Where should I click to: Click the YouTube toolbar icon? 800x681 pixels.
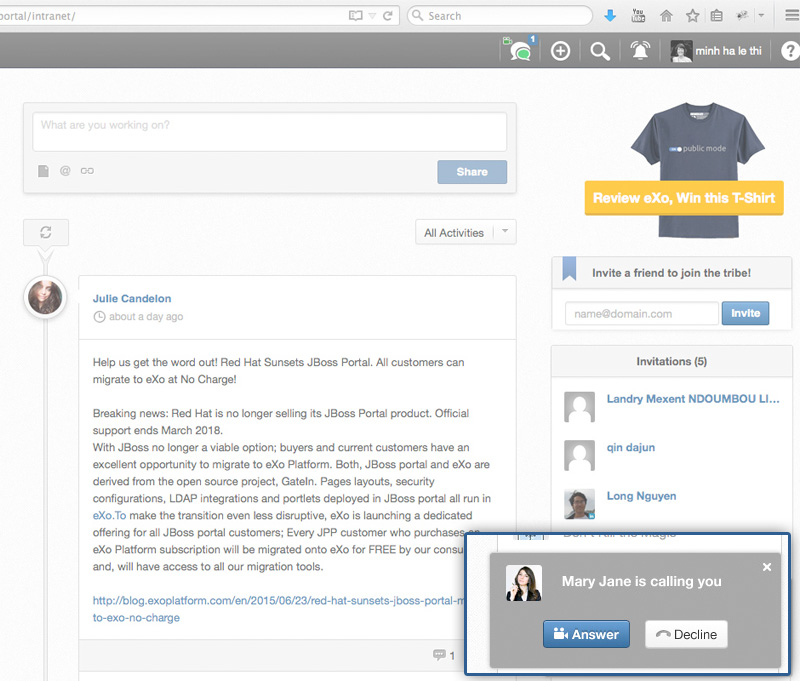tap(638, 15)
